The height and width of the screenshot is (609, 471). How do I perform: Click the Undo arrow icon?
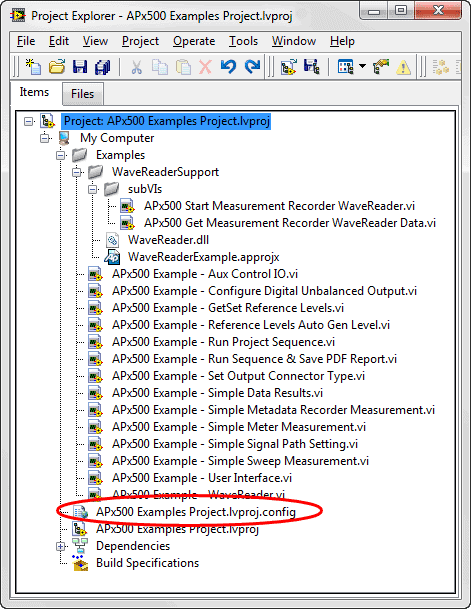(228, 67)
